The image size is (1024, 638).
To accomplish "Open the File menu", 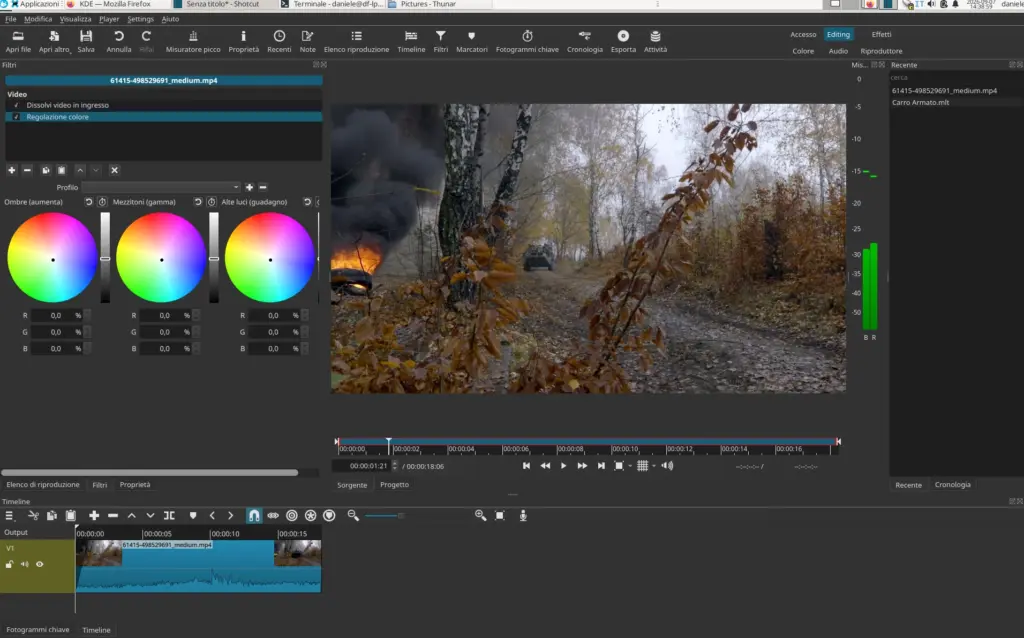I will pos(10,19).
